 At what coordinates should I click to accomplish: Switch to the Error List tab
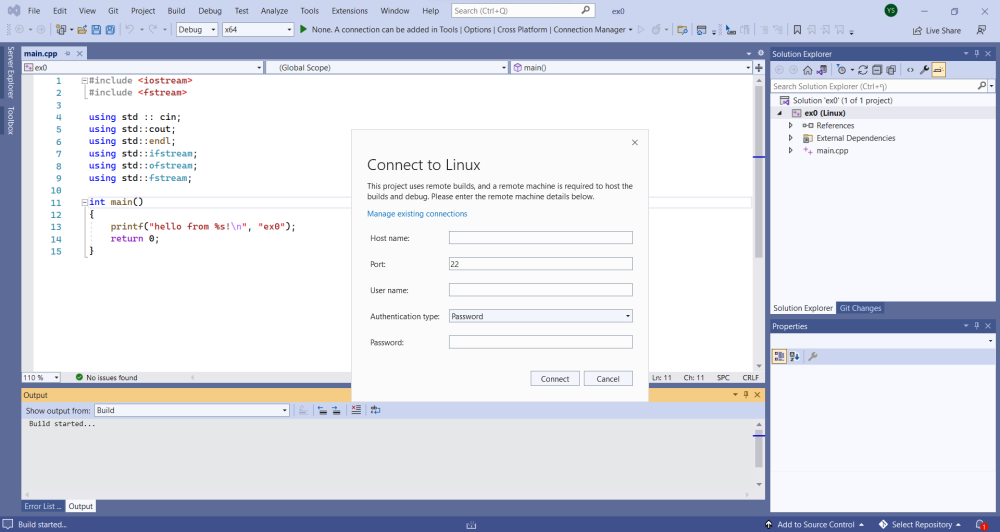coord(43,506)
